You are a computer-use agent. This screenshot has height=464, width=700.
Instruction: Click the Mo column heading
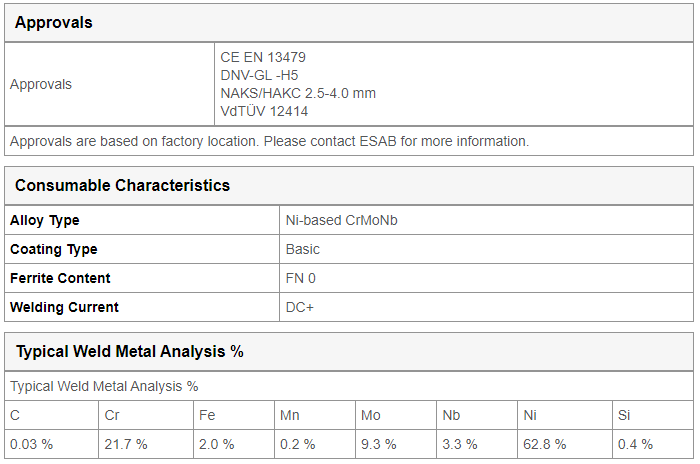[371, 415]
